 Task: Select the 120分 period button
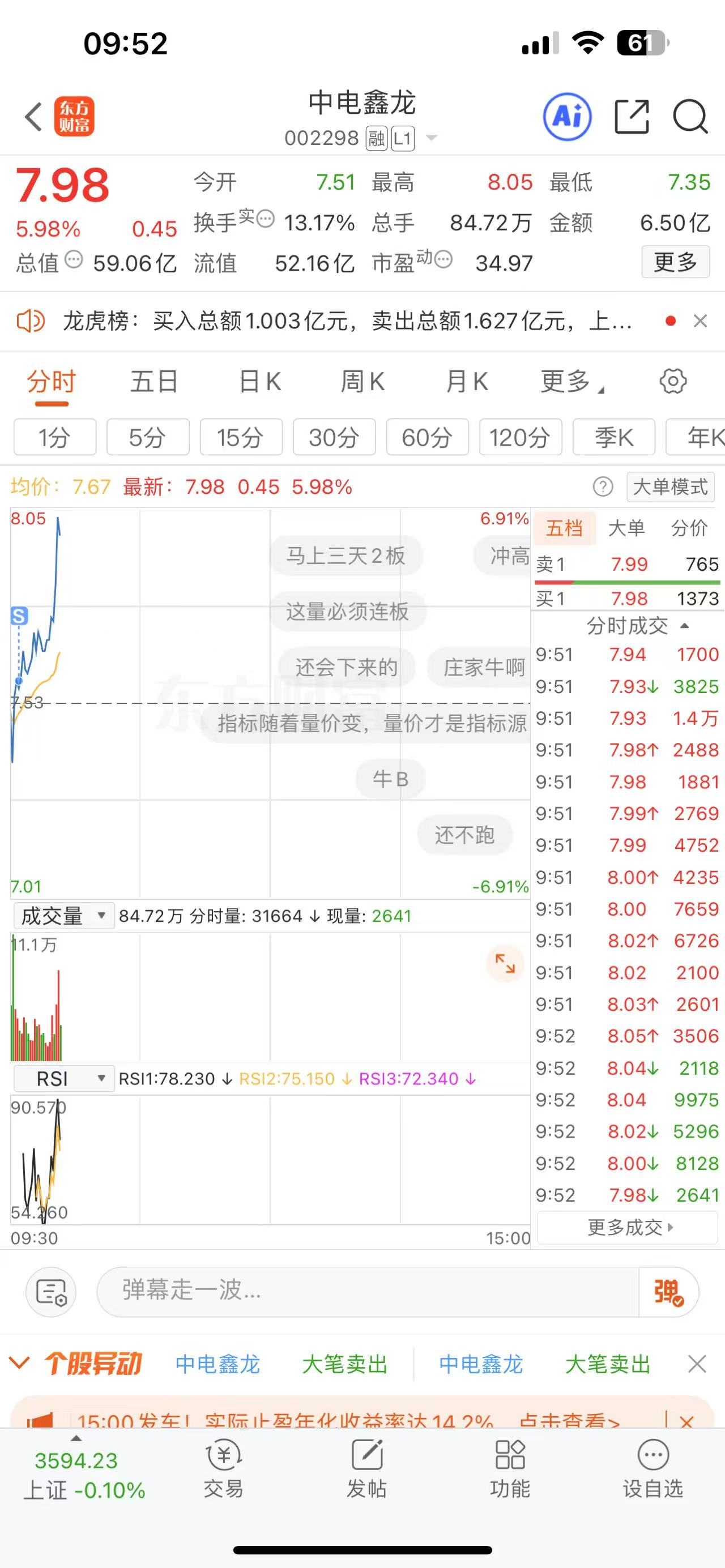pyautogui.click(x=521, y=437)
